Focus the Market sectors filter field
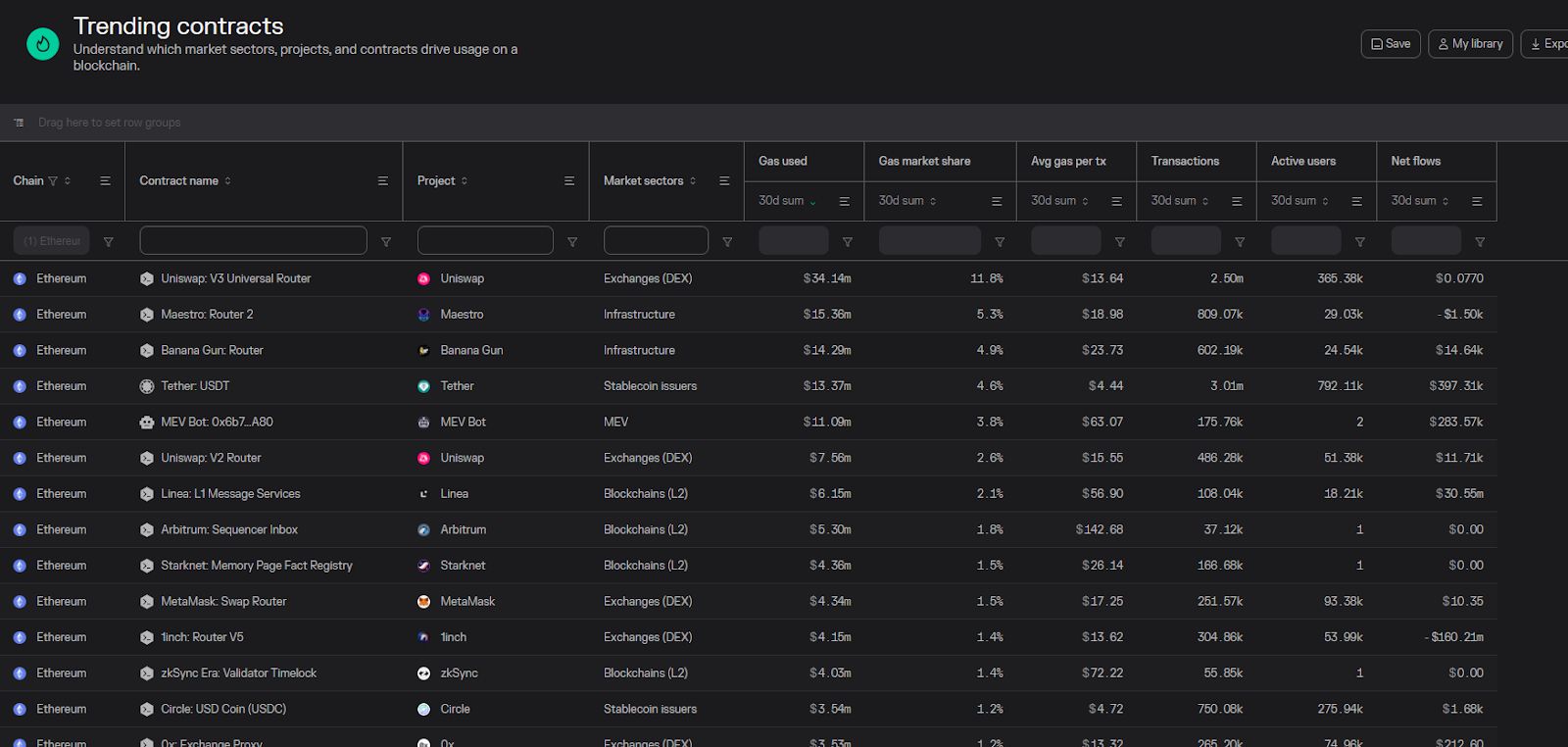The image size is (1568, 747). pos(656,241)
